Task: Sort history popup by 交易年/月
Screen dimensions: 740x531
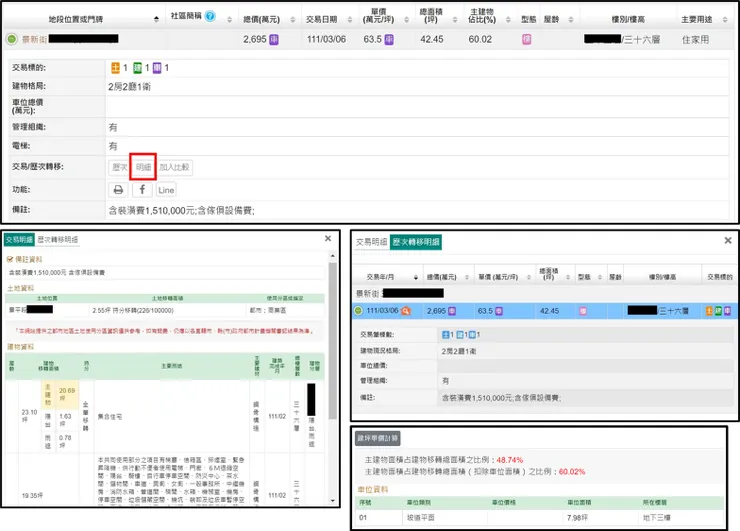Action: point(416,277)
